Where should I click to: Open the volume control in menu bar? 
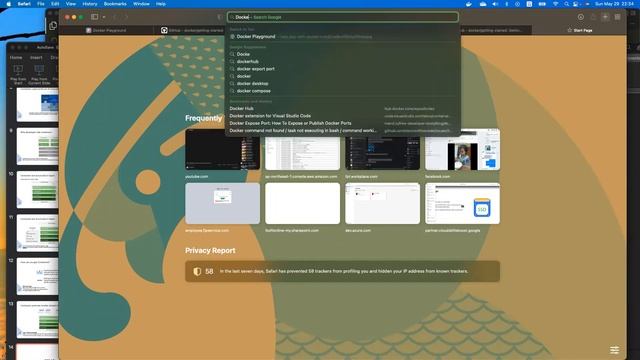click(495, 4)
